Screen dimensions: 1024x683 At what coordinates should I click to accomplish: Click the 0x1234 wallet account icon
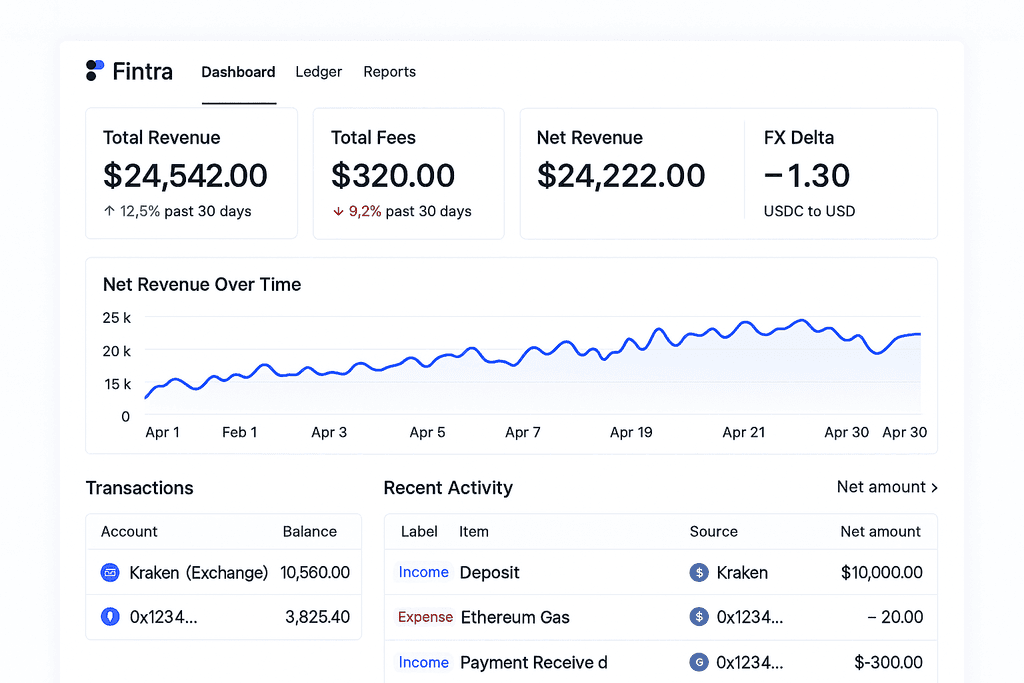[110, 616]
